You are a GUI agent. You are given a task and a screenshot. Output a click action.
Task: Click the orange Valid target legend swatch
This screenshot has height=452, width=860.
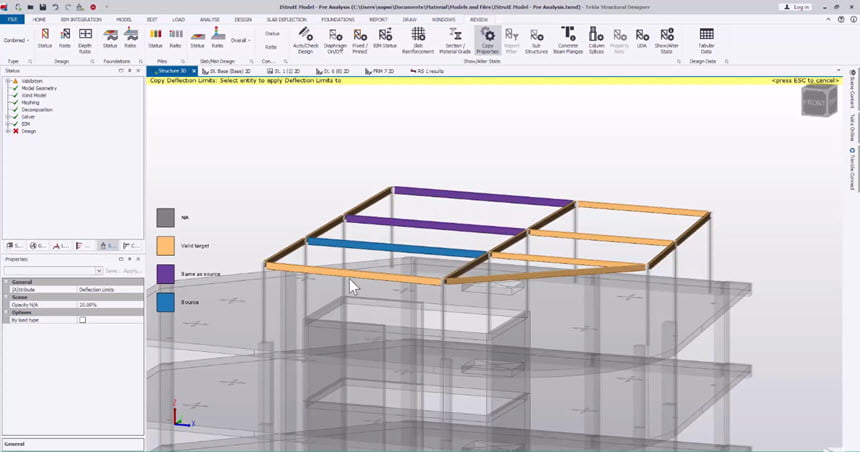coord(166,246)
